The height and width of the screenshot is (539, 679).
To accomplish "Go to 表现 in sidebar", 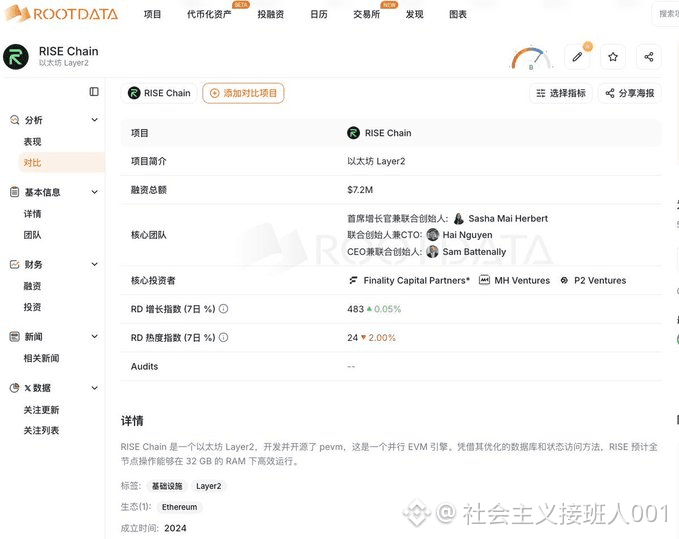I will click(32, 142).
